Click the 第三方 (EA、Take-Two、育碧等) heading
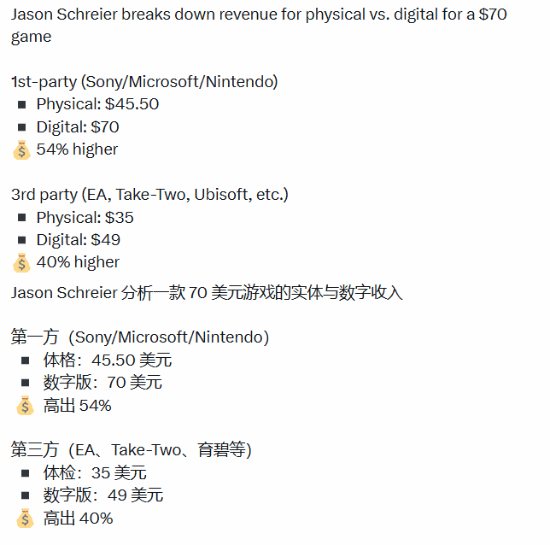550x545 pixels. [131, 450]
